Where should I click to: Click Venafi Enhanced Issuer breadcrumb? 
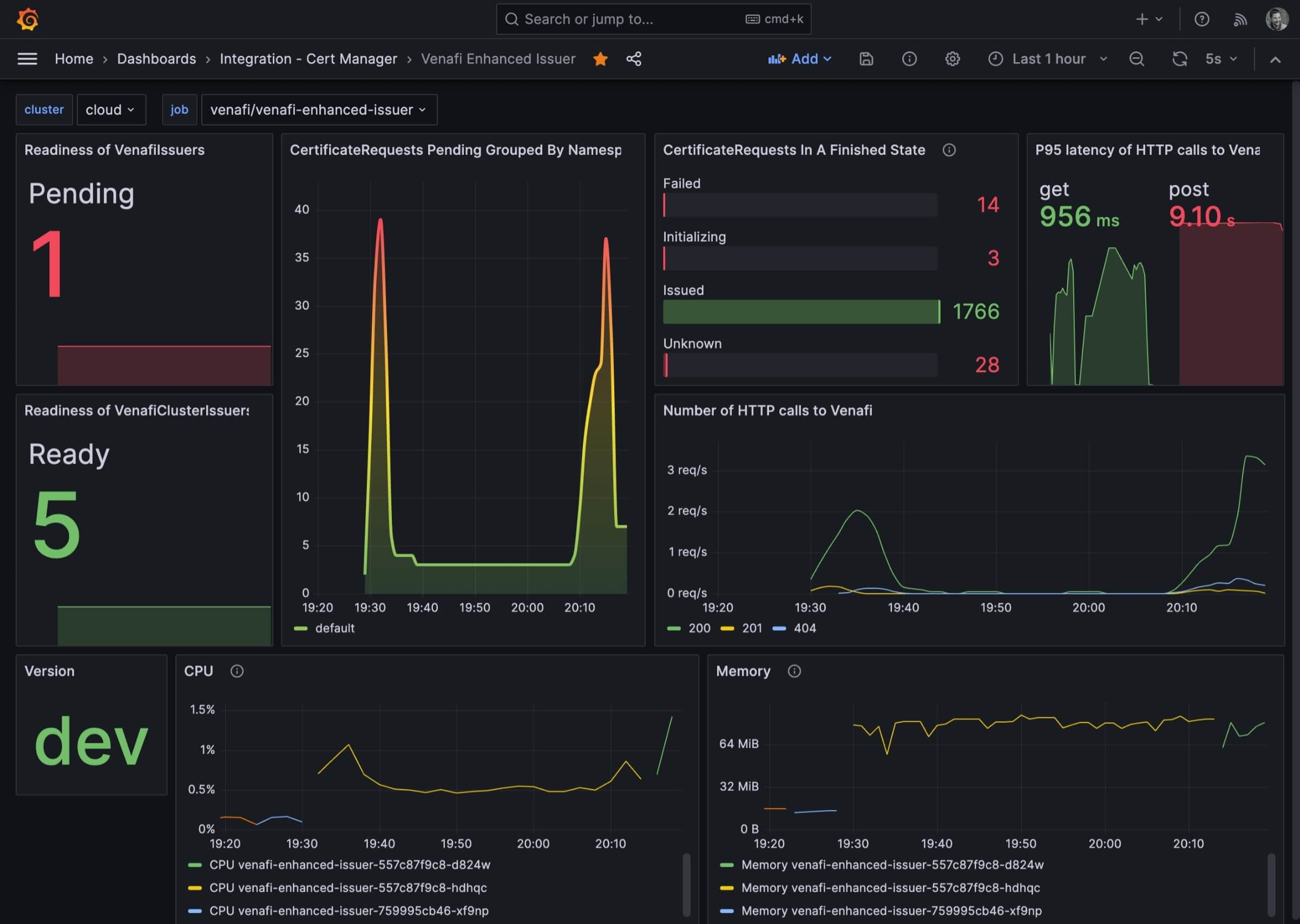[x=498, y=58]
